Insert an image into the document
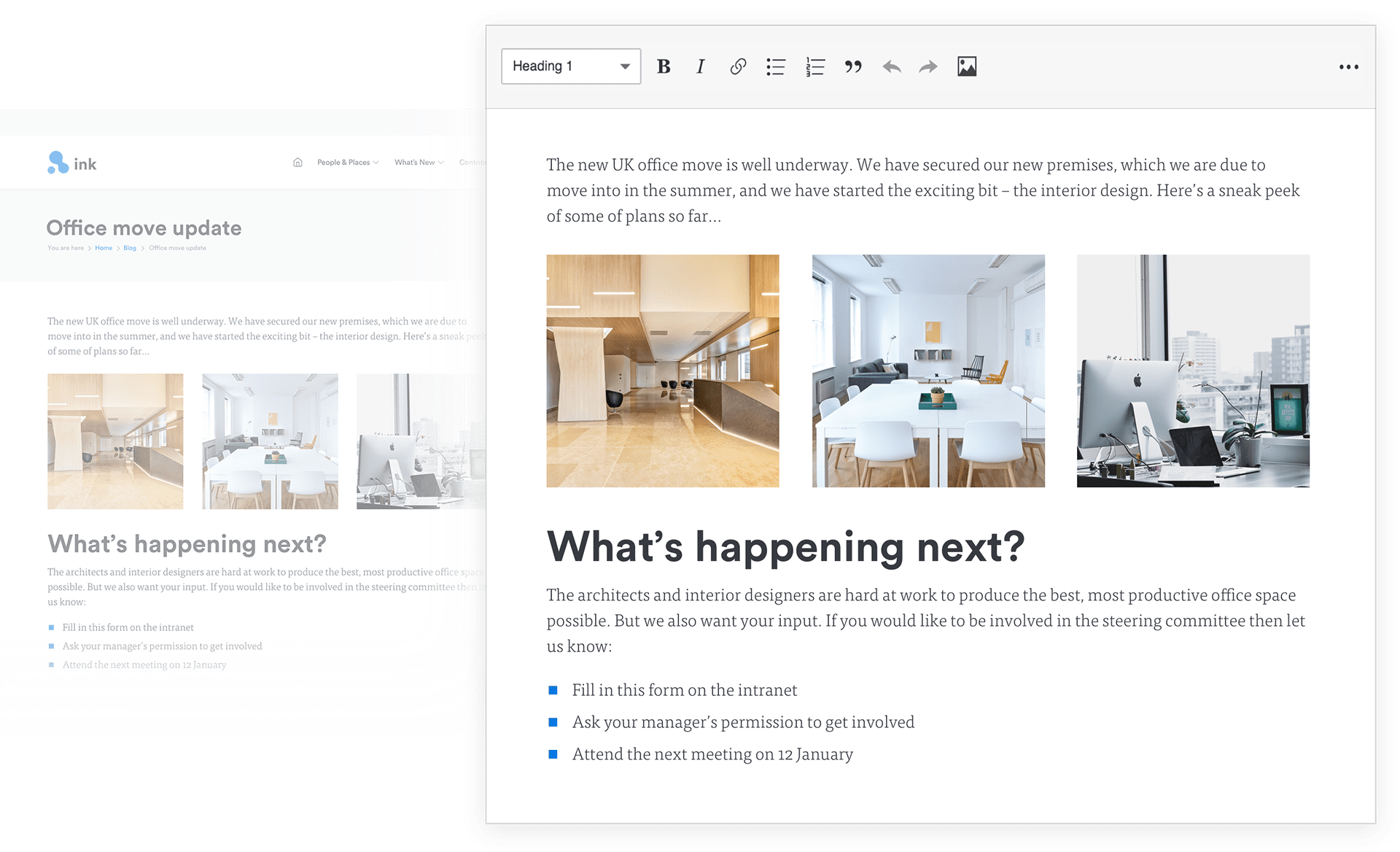 coord(967,66)
